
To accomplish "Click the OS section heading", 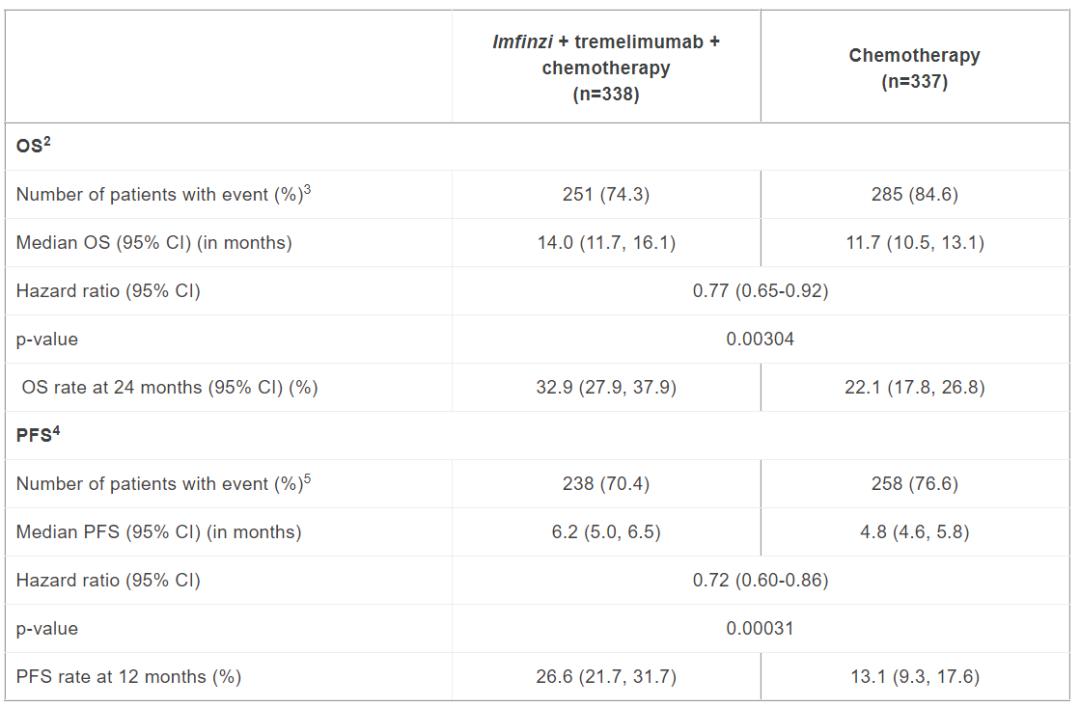I will click(x=33, y=145).
